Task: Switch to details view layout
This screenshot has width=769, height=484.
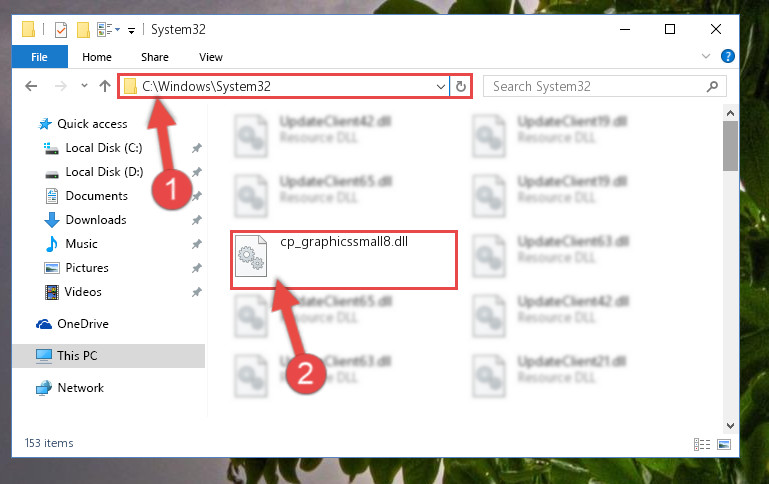Action: 702,444
